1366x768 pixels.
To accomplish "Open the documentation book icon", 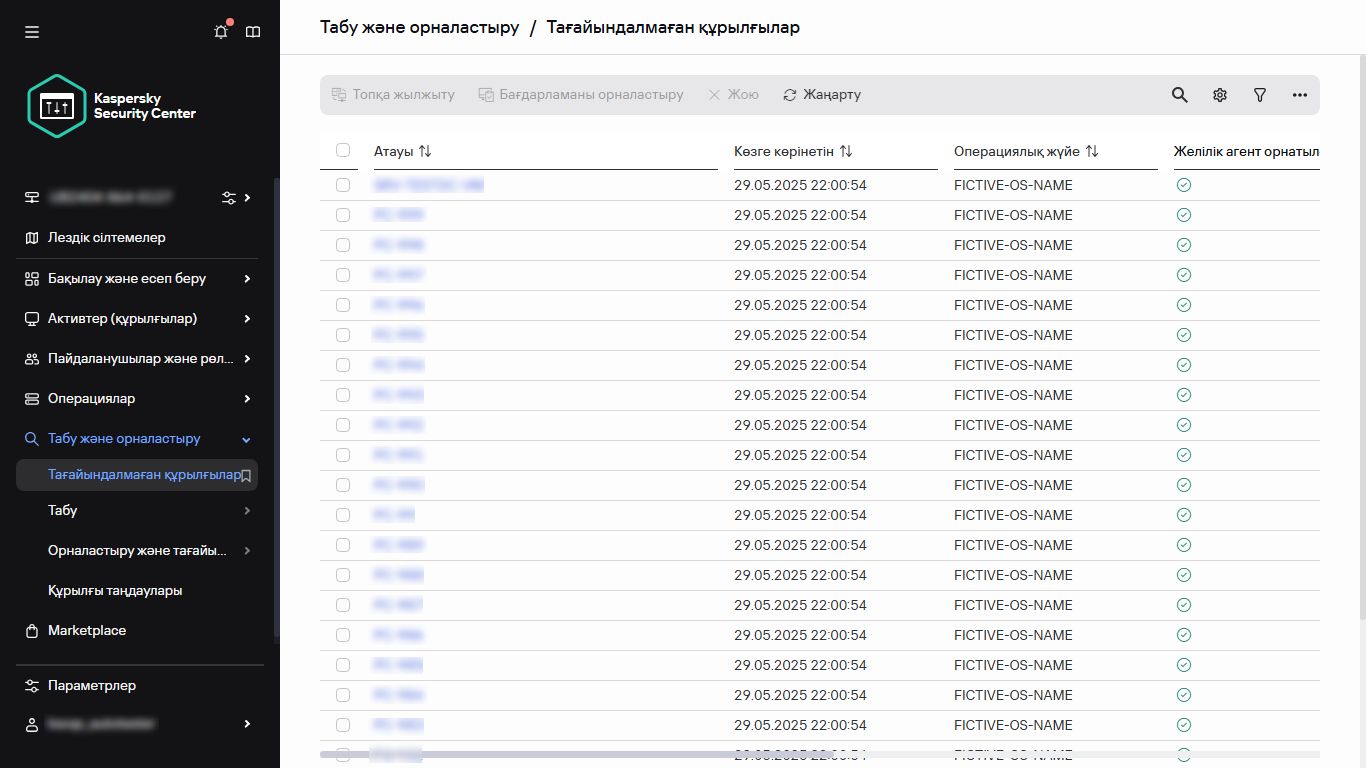I will [253, 32].
